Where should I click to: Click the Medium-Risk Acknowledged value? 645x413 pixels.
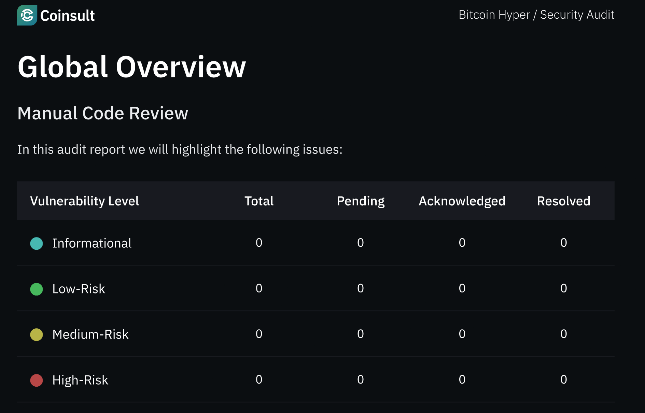click(x=462, y=334)
